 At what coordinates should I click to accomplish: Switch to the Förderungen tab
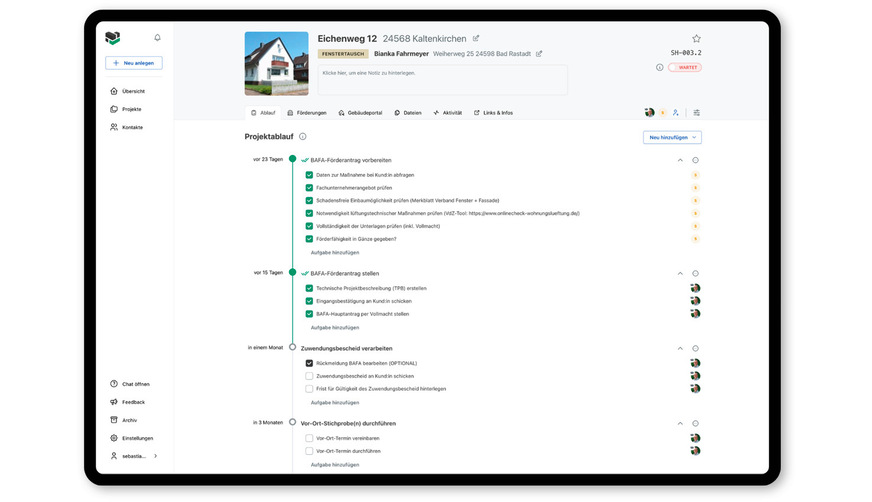307,113
